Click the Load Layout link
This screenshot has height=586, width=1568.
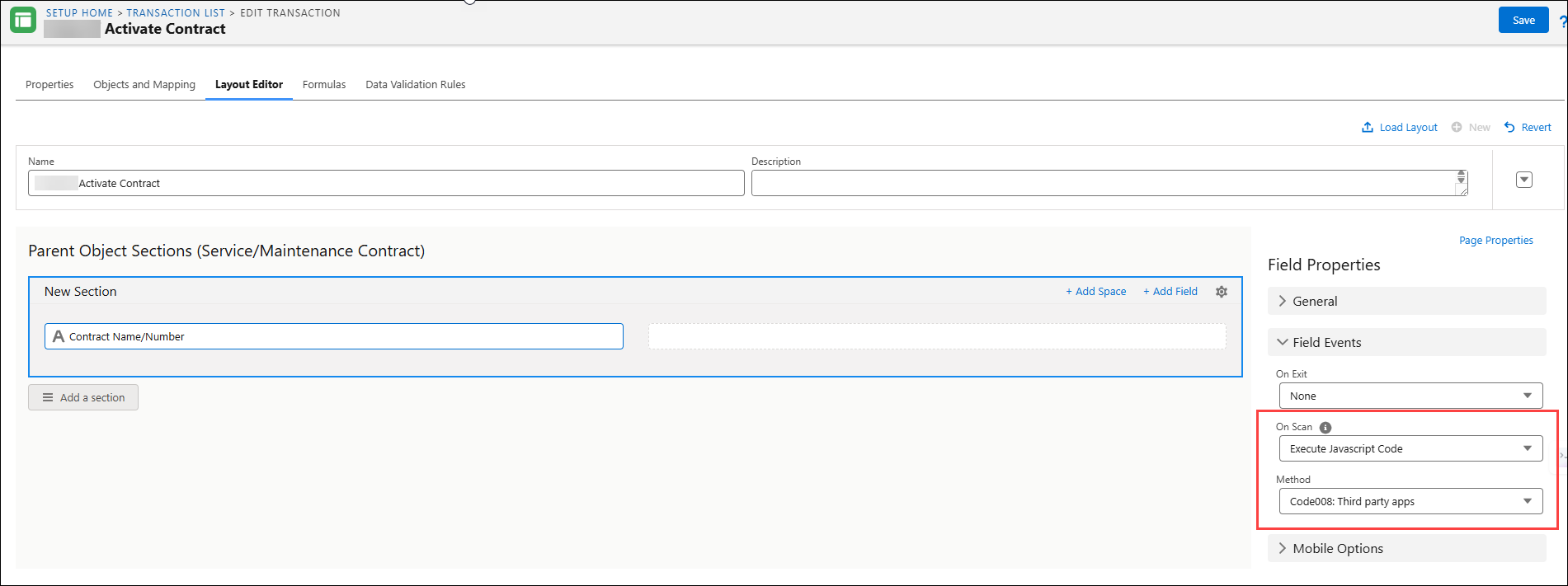(1408, 127)
